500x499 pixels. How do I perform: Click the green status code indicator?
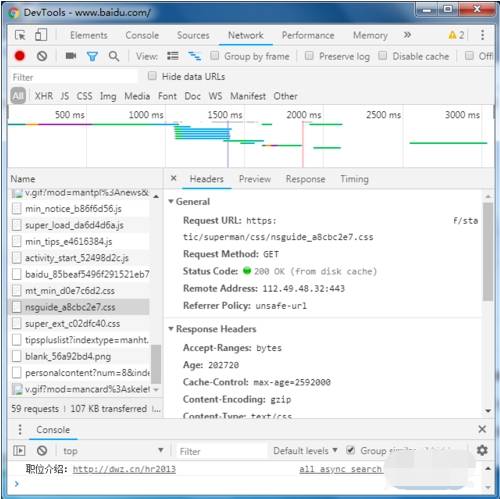click(247, 271)
